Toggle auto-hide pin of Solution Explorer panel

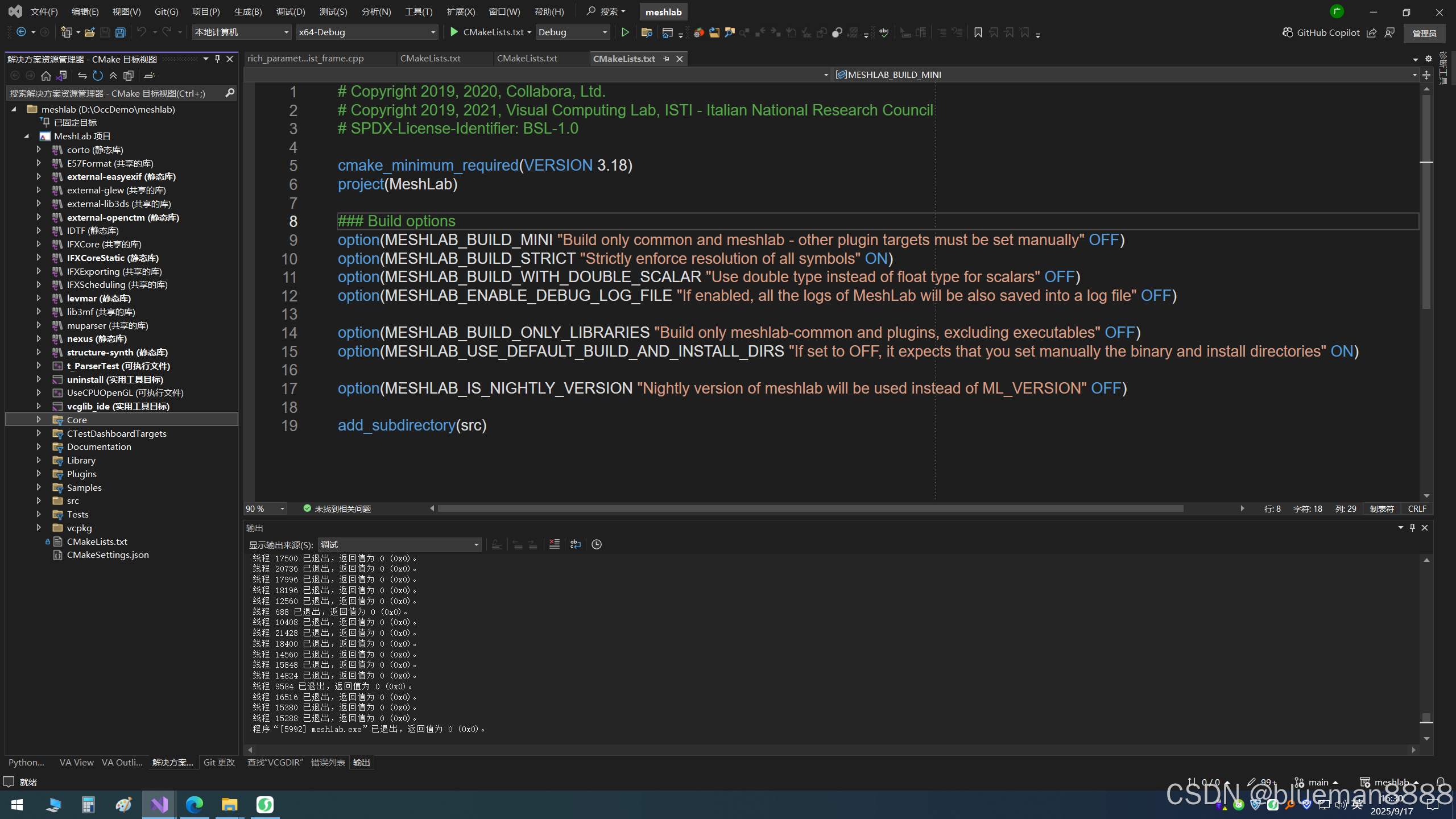coord(217,59)
